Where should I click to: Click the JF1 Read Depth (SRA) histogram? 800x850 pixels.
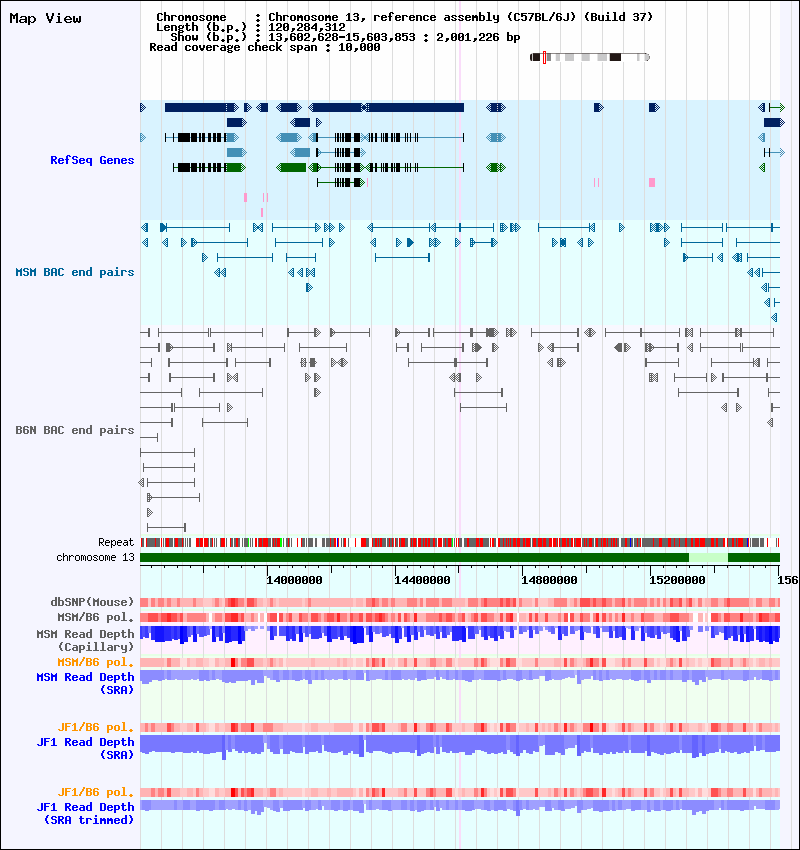[x=460, y=745]
